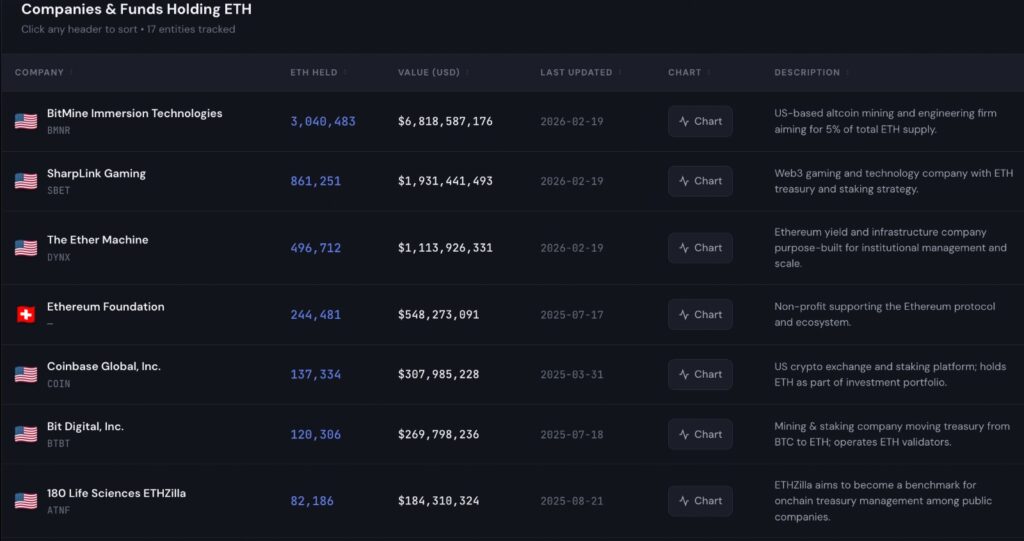
Task: Click ETH held value 3,040,483
Action: (x=323, y=122)
